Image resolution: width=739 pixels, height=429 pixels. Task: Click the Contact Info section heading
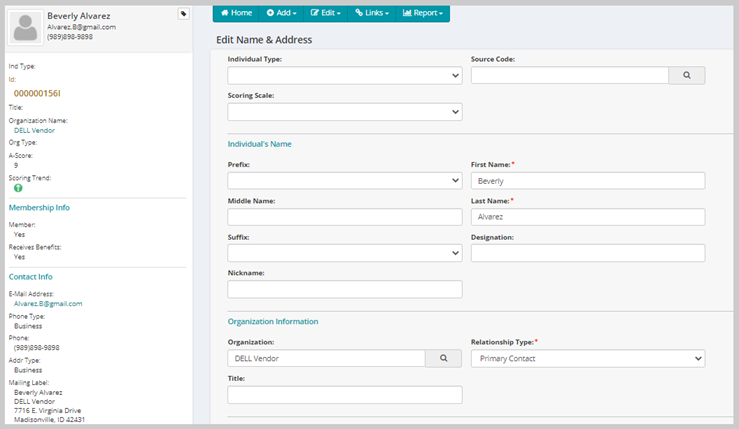point(31,277)
